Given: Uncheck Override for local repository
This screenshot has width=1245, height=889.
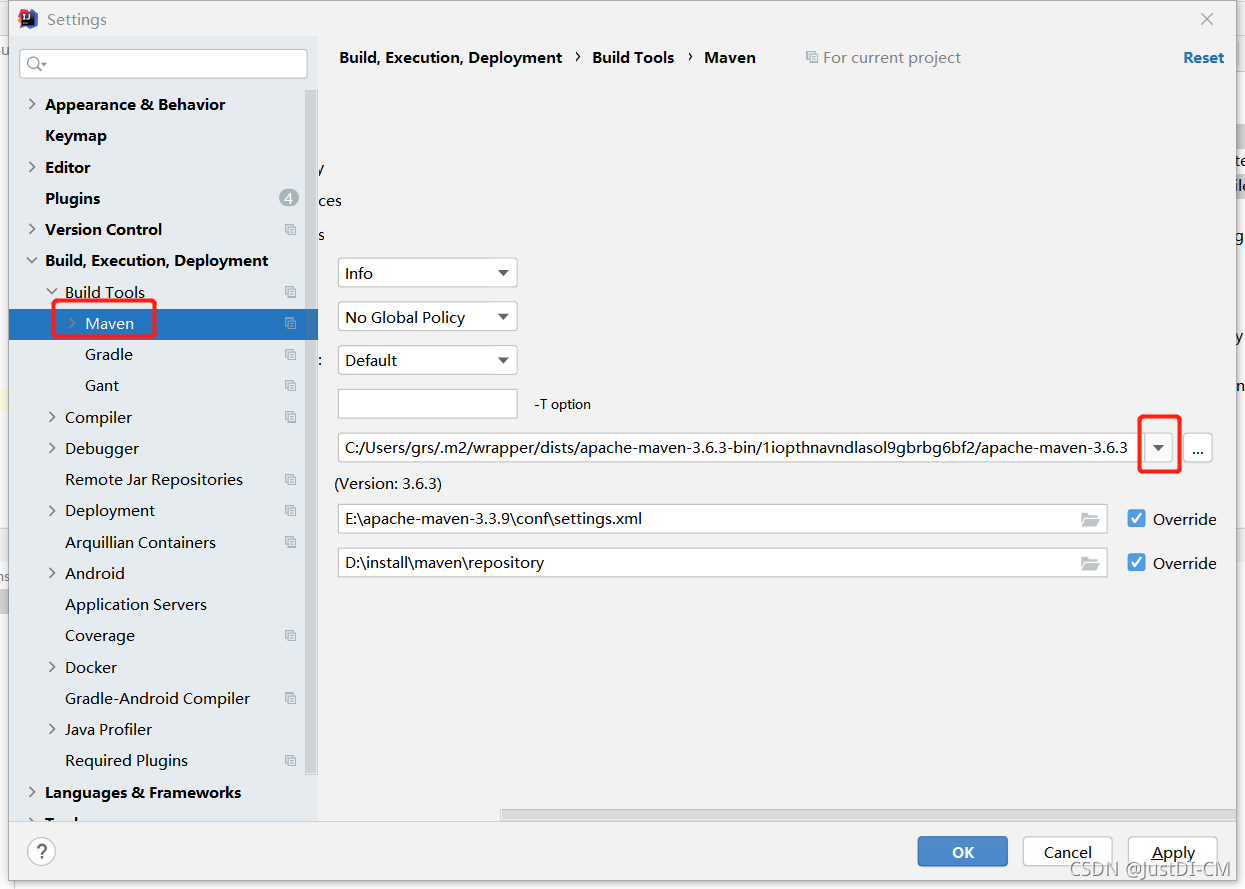Looking at the screenshot, I should click(x=1136, y=563).
